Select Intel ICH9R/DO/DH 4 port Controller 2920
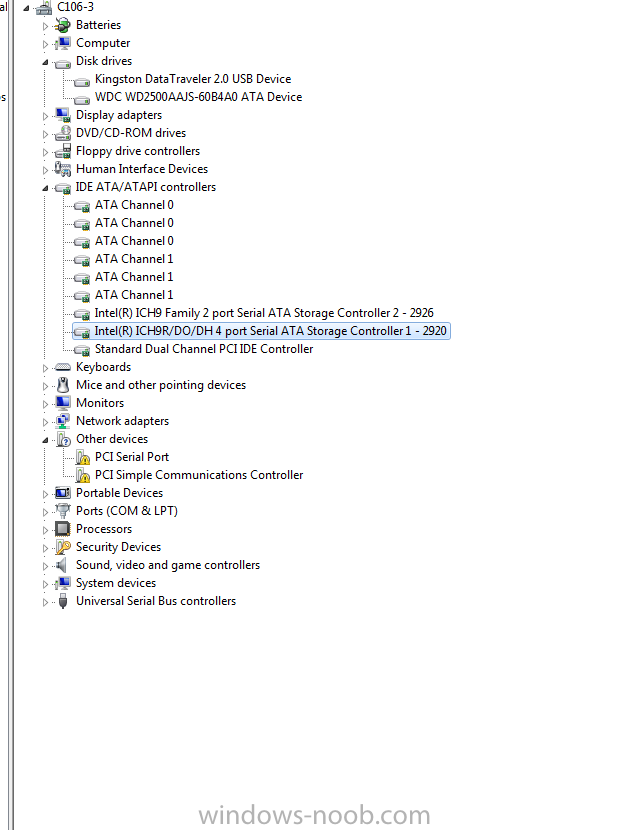The height and width of the screenshot is (830, 628). tap(270, 331)
